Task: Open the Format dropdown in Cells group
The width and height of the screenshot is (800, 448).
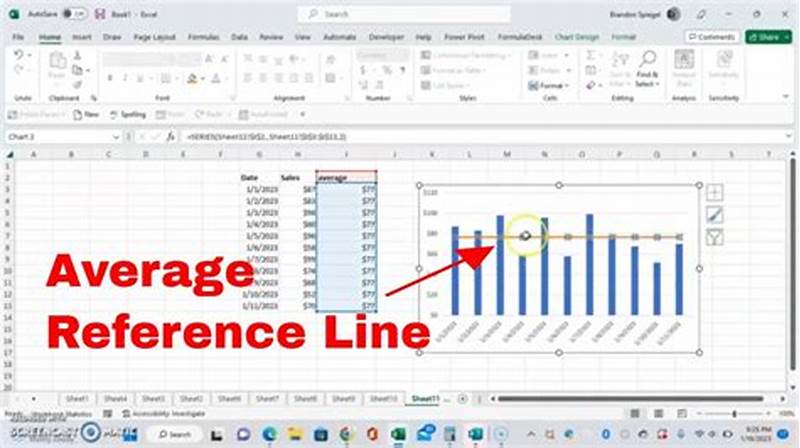Action: (x=549, y=85)
